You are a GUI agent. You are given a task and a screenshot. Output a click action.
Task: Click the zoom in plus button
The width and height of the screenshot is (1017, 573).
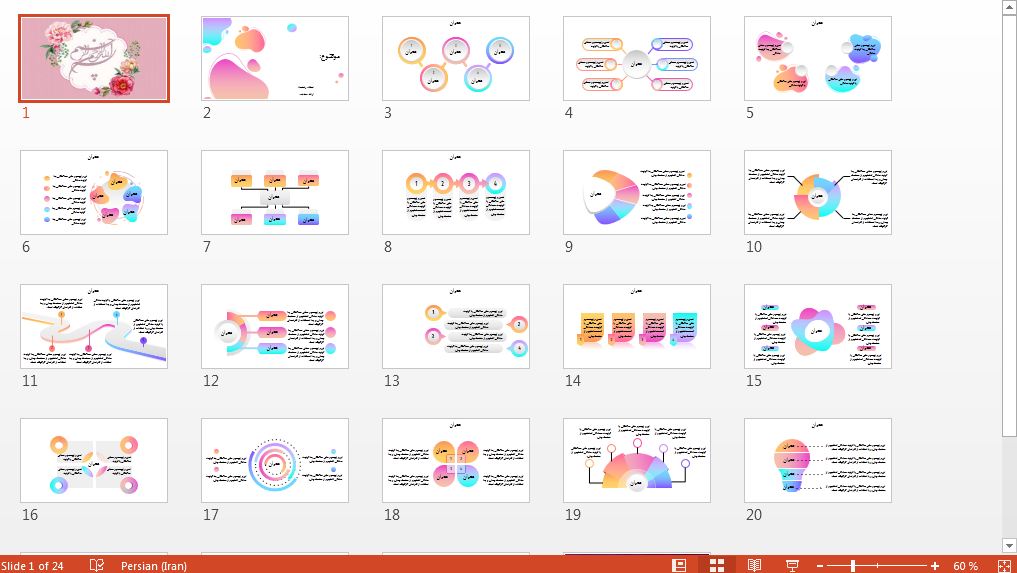click(934, 566)
